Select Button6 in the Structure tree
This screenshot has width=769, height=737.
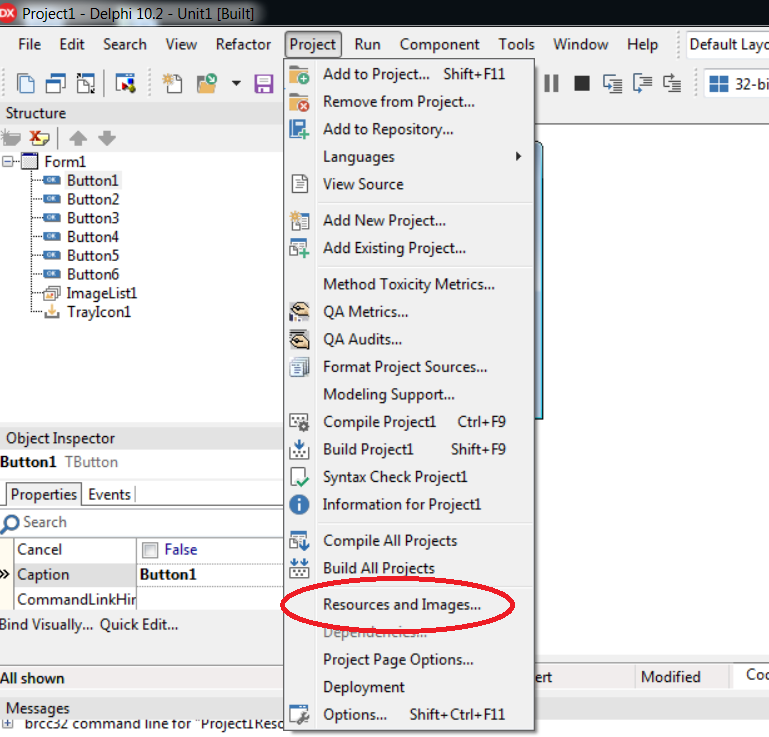pos(93,274)
